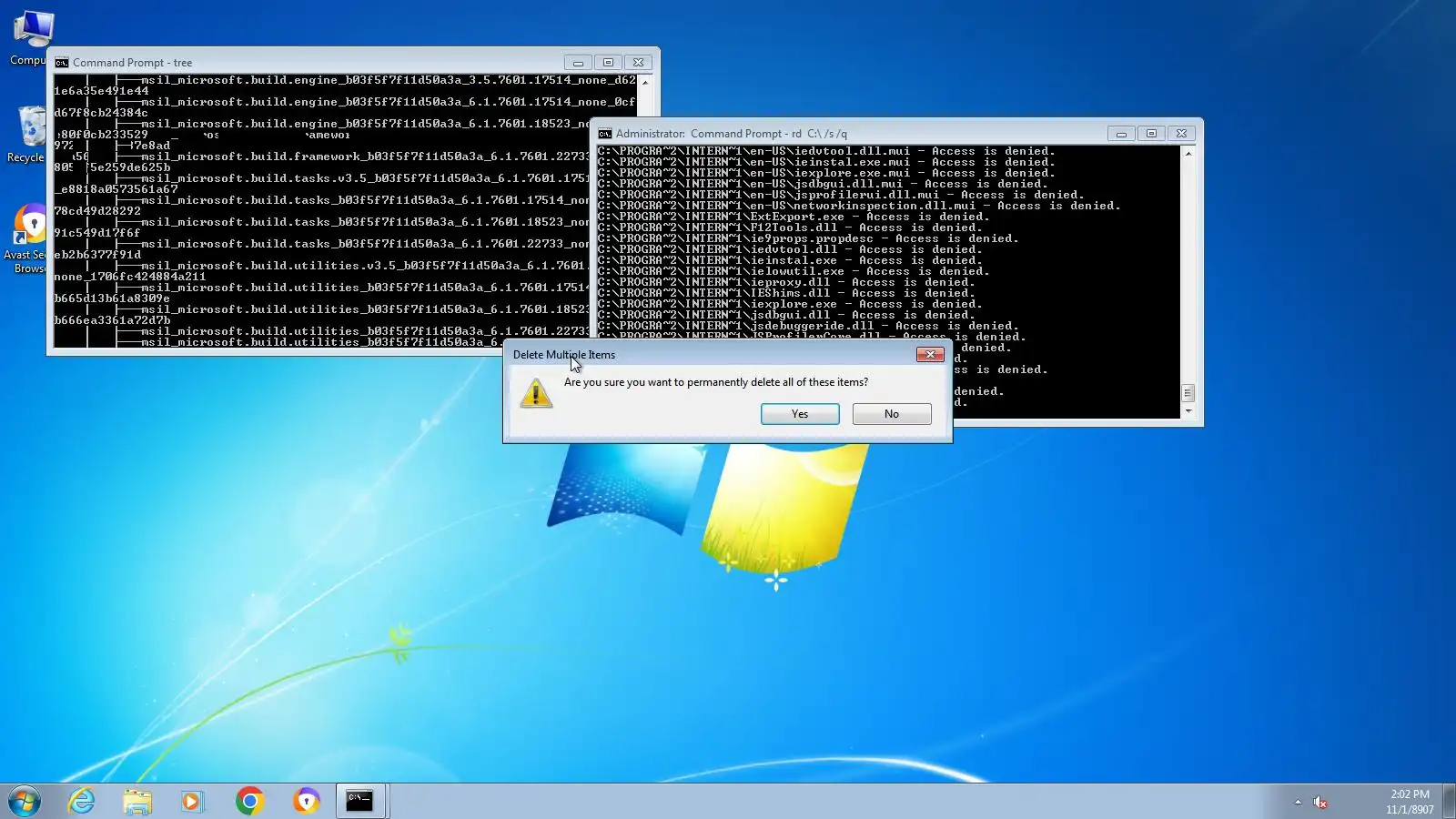Click the scrollbar thumb in Administrator Command Prompt
The image size is (1456, 819).
coord(1188,393)
